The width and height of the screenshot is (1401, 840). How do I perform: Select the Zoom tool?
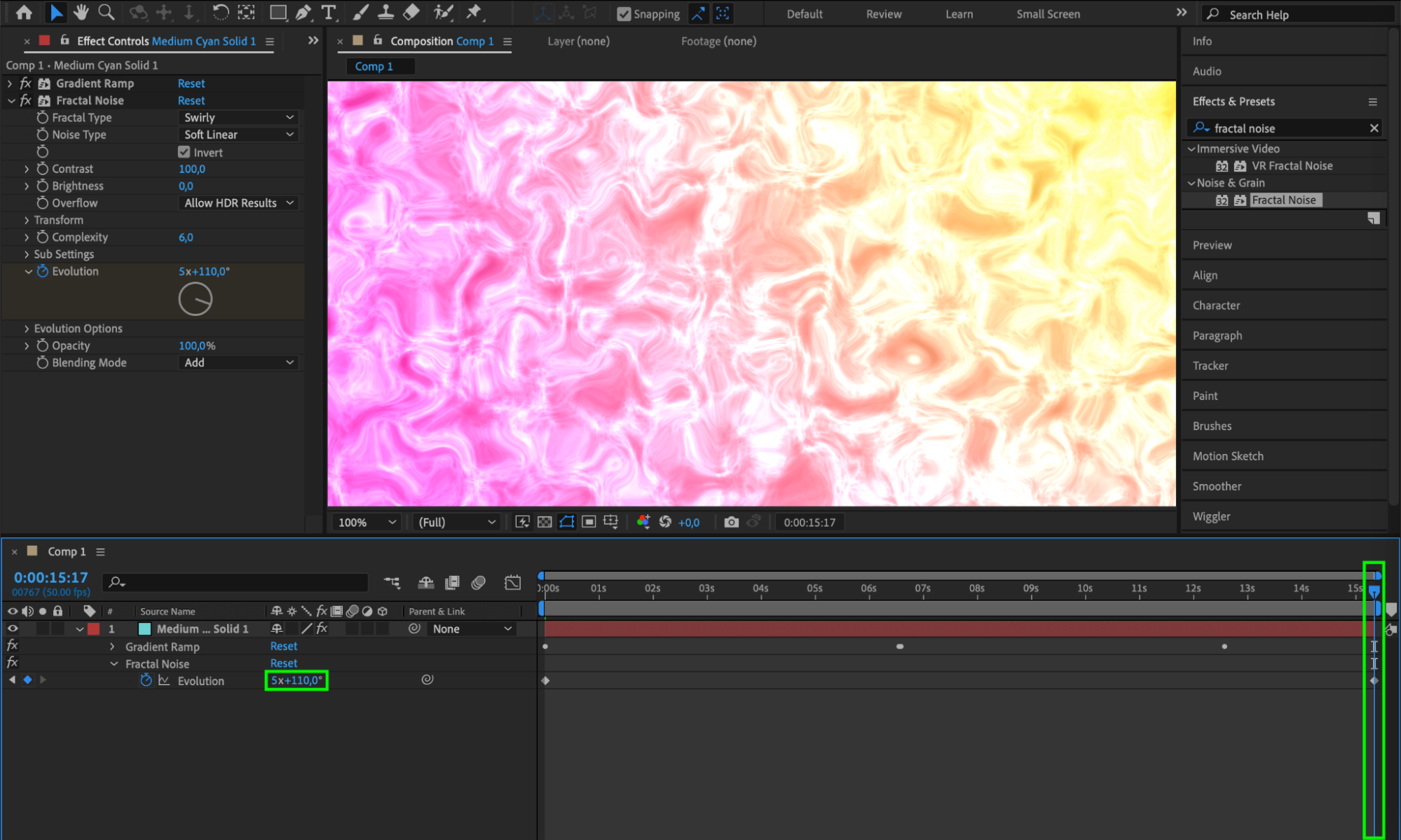point(106,13)
